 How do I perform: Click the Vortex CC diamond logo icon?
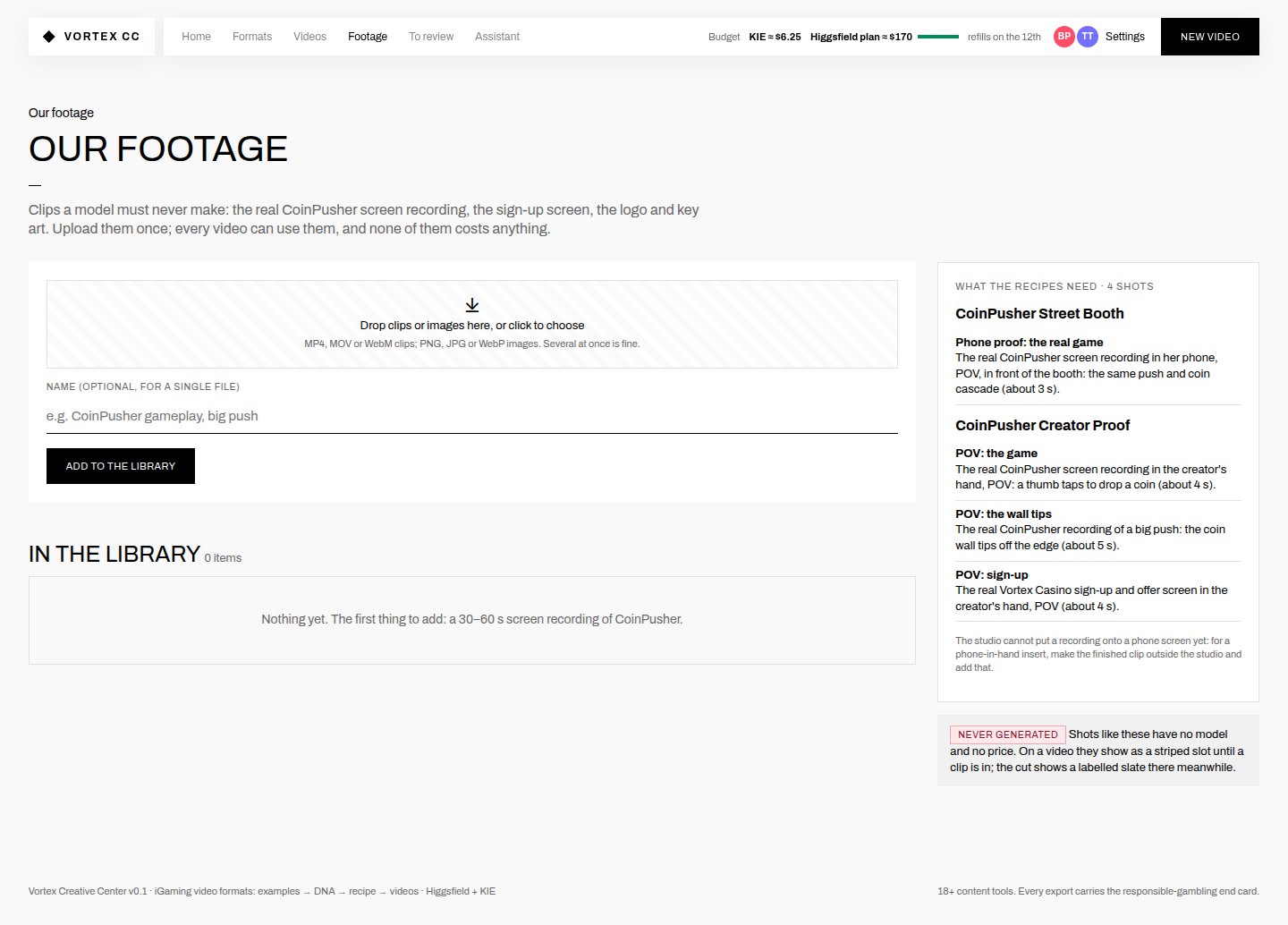click(x=49, y=37)
